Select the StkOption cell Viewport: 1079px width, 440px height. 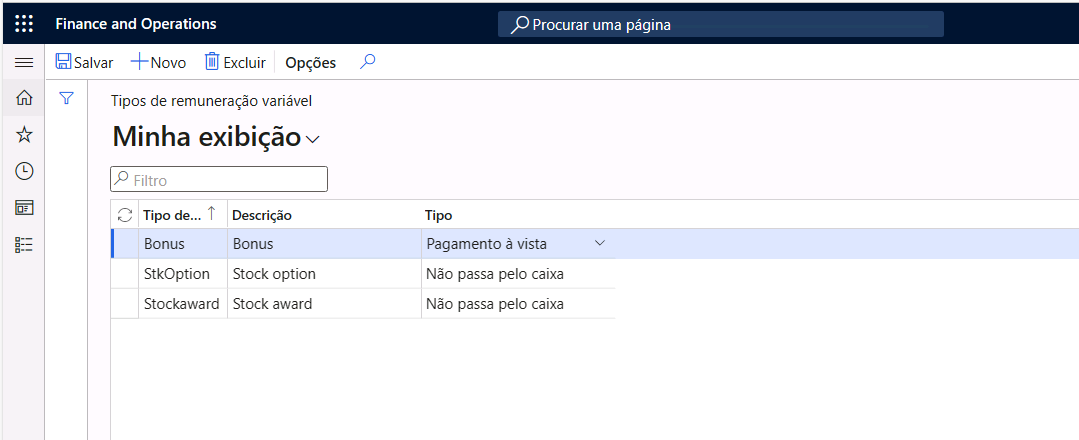[x=182, y=274]
